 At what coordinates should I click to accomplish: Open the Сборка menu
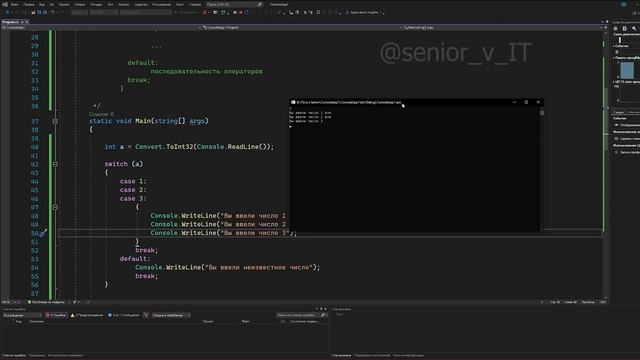[80, 4]
